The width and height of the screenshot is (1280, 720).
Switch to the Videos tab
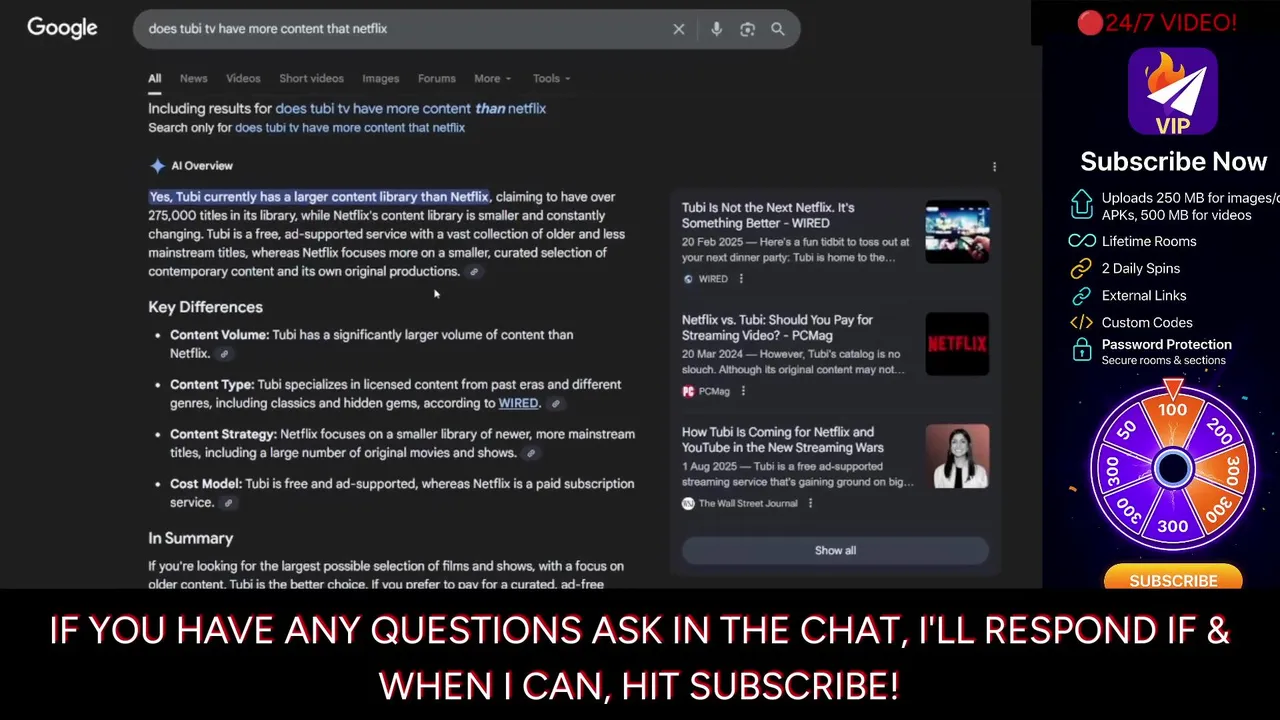(243, 78)
